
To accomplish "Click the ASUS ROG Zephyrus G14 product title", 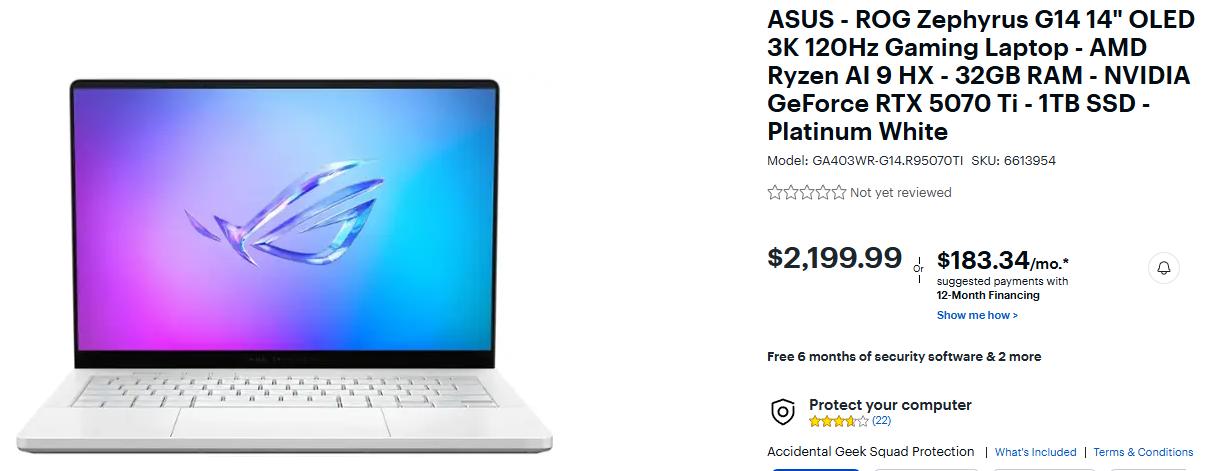I will (x=980, y=76).
